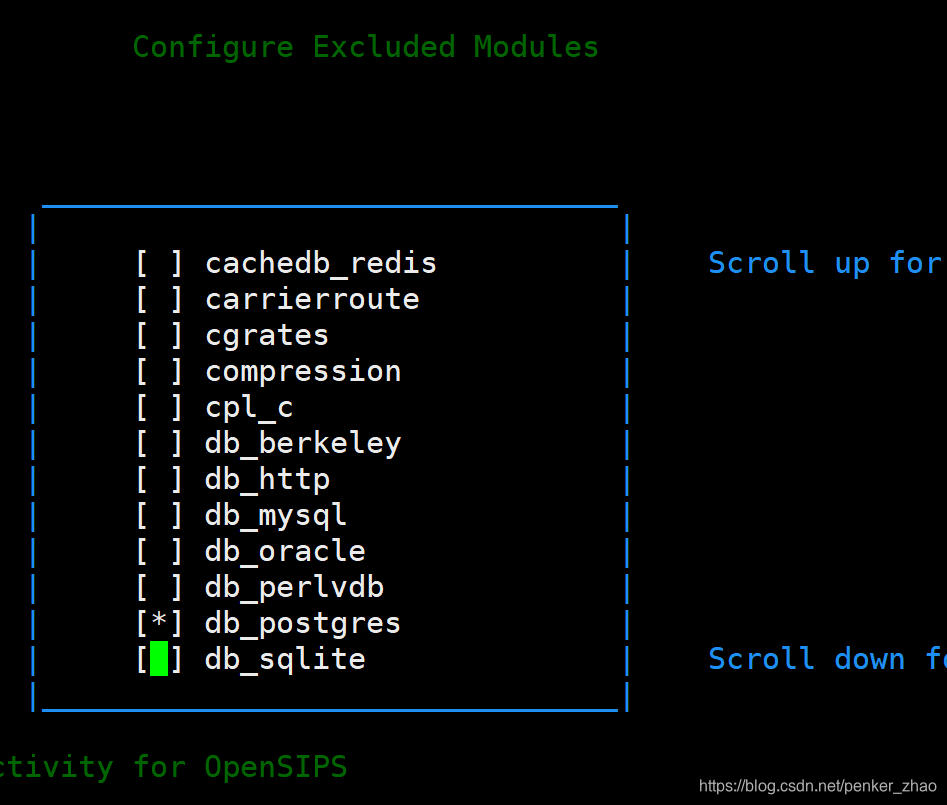Click the db_sqlite module label

(x=284, y=658)
